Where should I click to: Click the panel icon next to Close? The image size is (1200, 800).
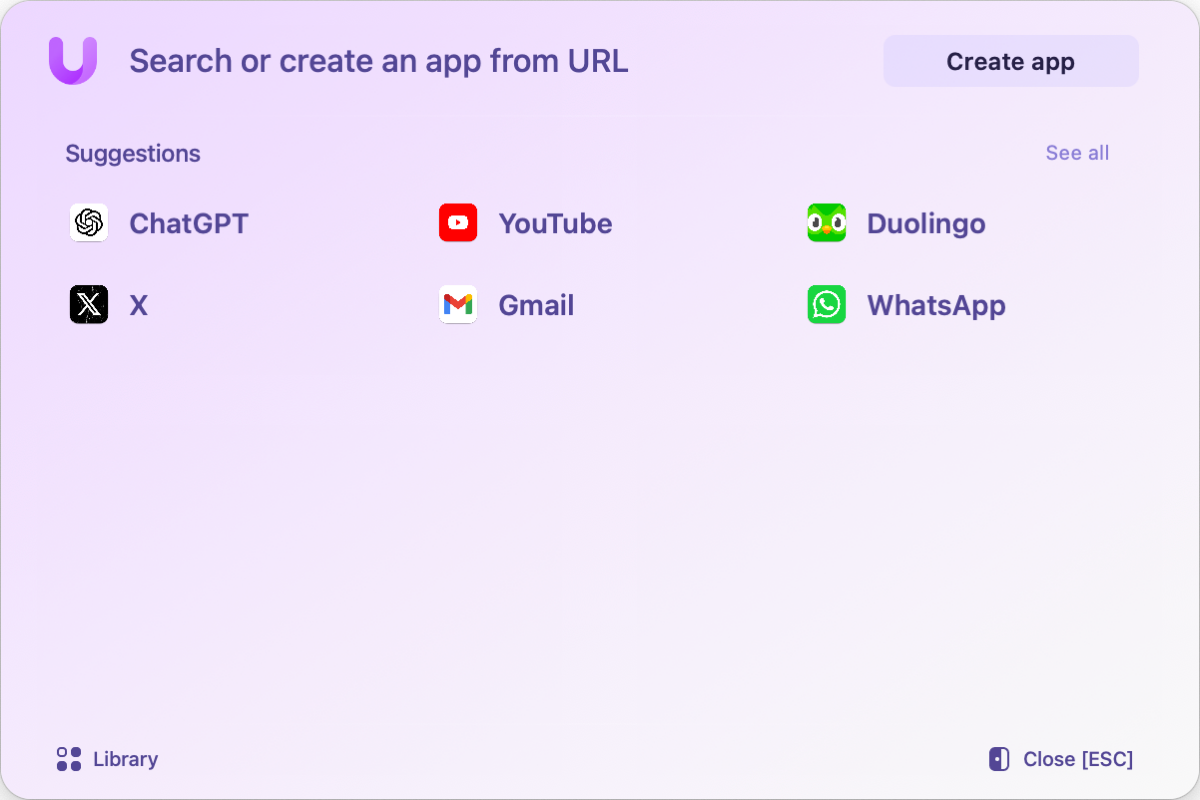[998, 759]
